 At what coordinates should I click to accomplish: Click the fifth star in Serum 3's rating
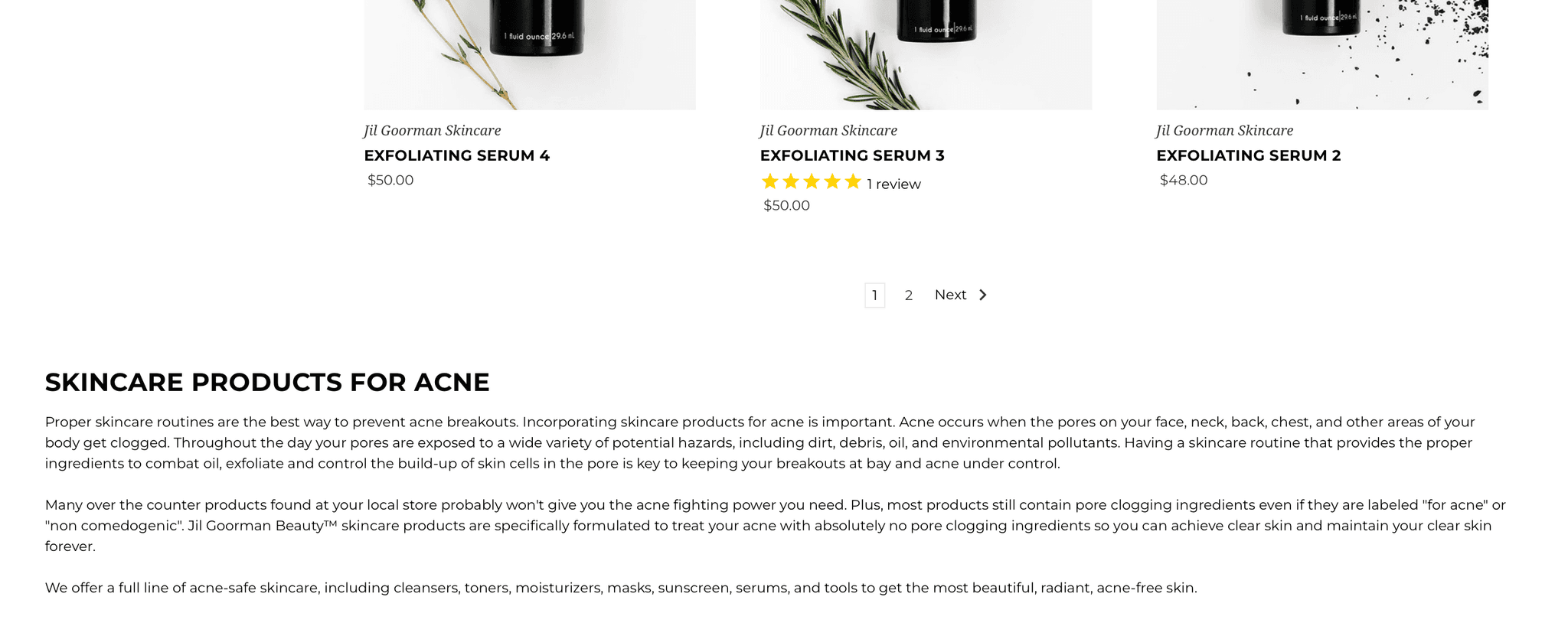tap(851, 181)
